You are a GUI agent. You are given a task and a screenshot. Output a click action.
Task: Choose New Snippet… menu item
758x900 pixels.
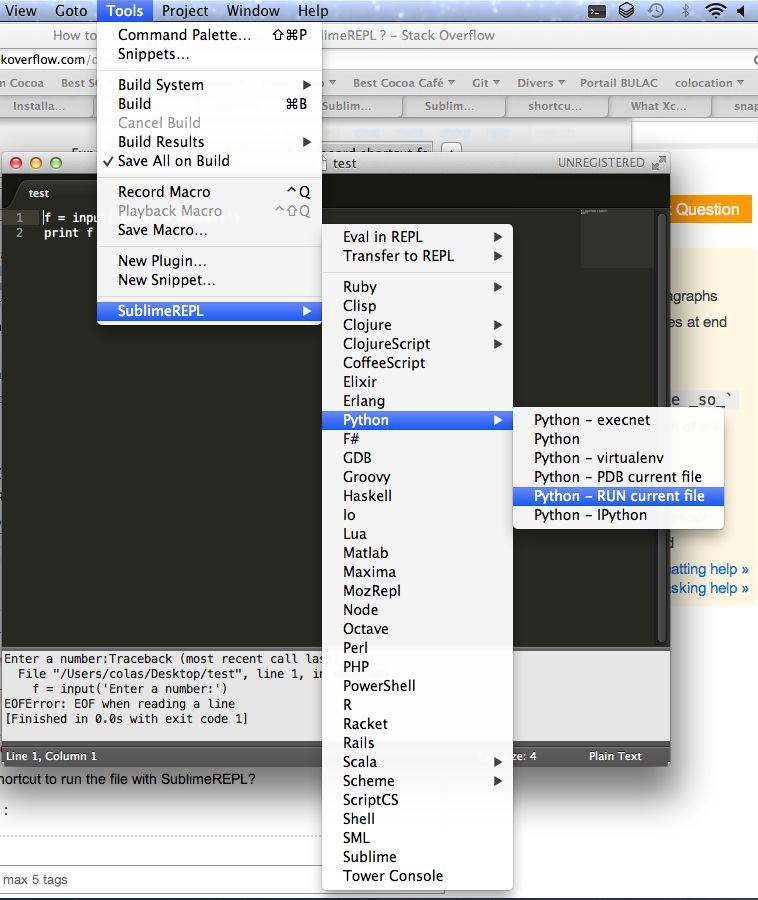[209, 280]
